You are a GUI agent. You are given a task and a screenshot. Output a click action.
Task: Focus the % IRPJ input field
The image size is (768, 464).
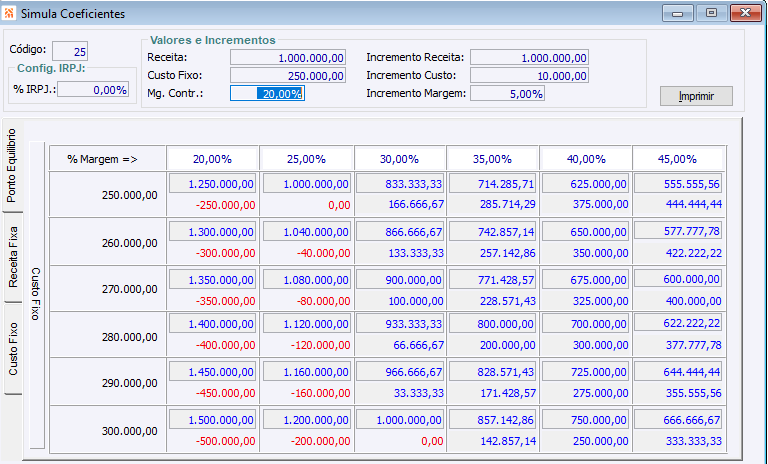pos(93,90)
